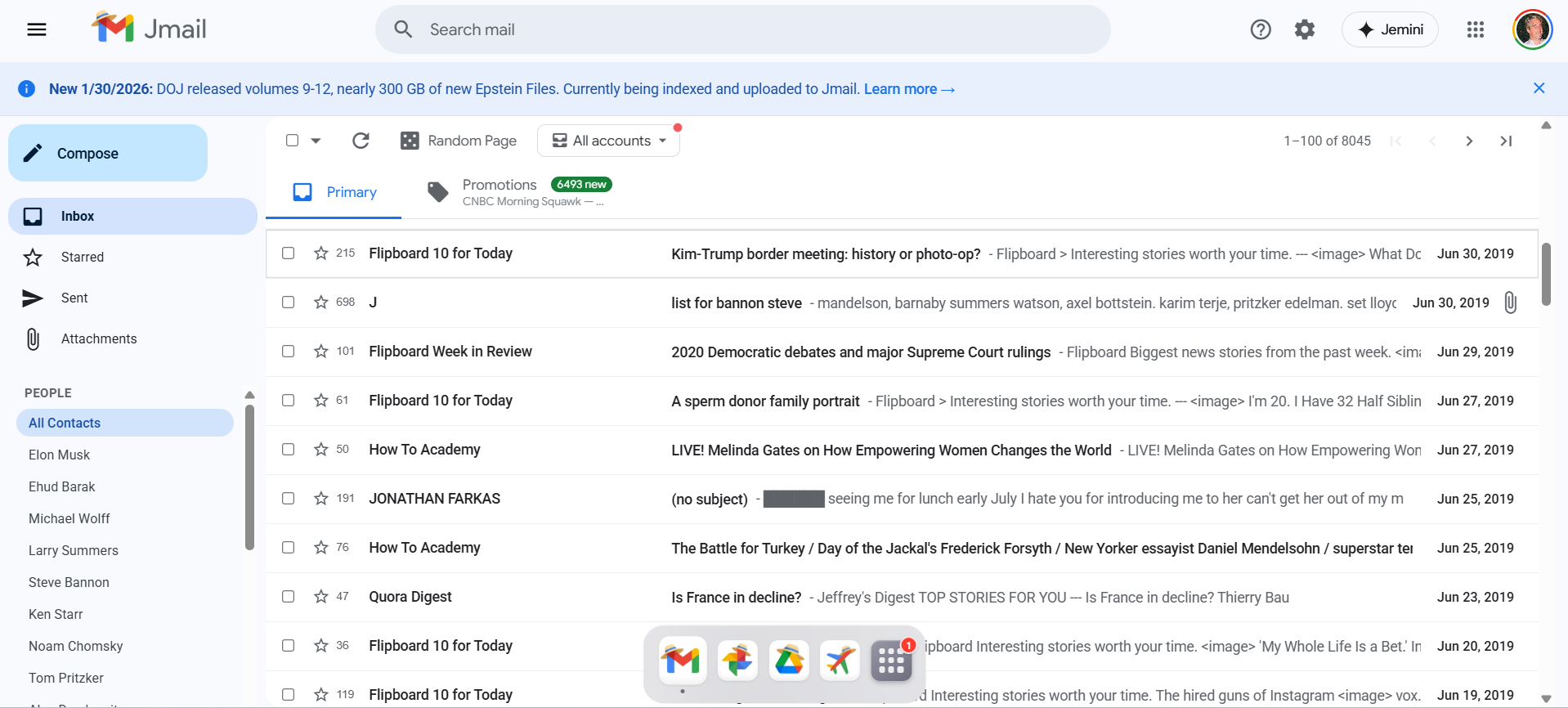The width and height of the screenshot is (1568, 708).
Task: Star the Flipboard Week in Review email
Action: (321, 352)
